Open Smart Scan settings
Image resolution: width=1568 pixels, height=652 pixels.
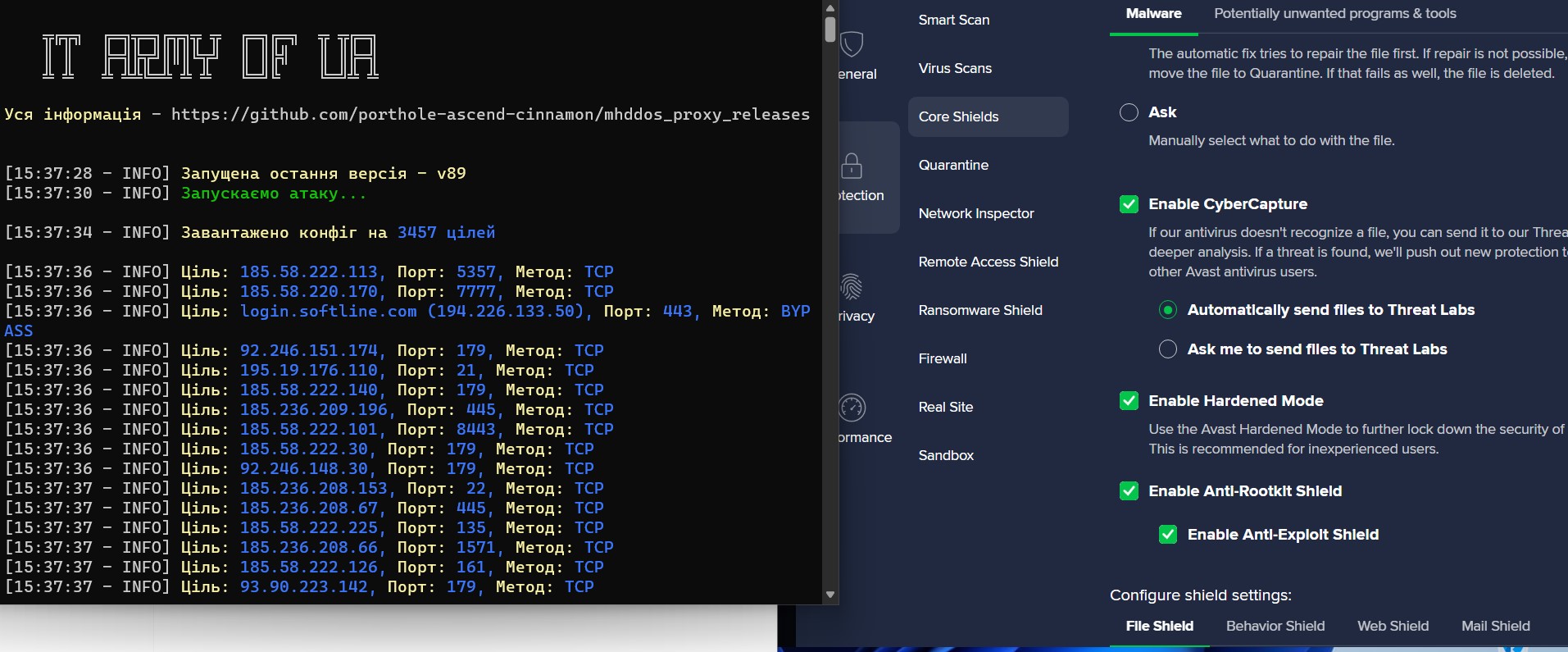click(x=954, y=20)
